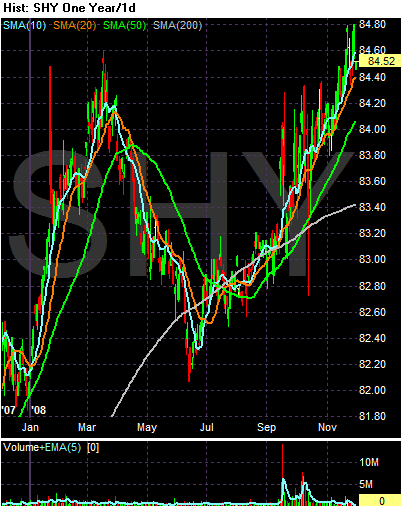Click the 82.80 price axis label
This screenshot has width=402, height=509.
coord(372,286)
